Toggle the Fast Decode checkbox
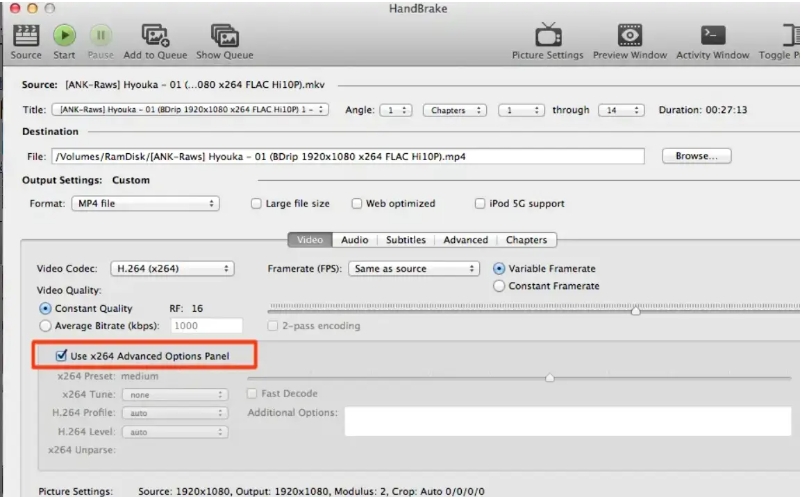 pyautogui.click(x=252, y=394)
